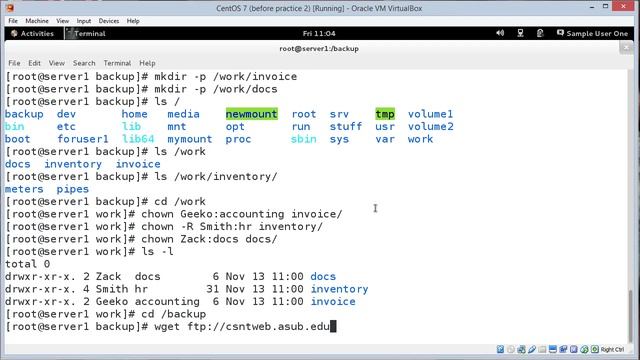Viewport: 640px width, 360px height.
Task: Click 'Smith' owner in ls -l output
Action: (112, 289)
